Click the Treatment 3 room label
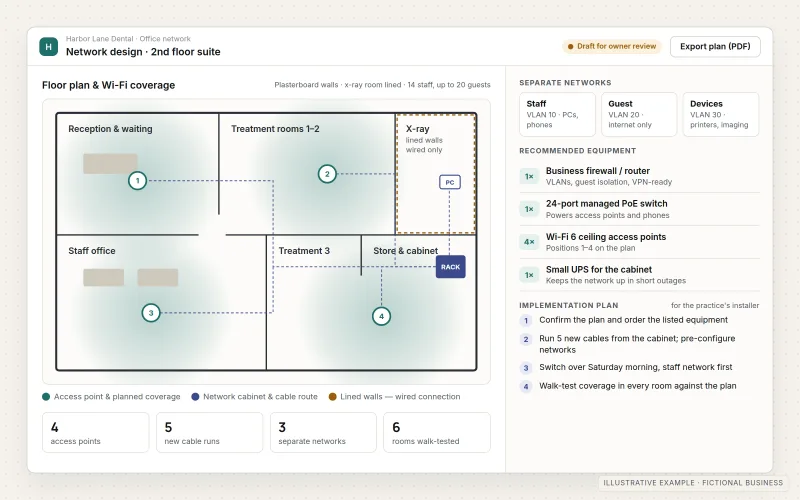This screenshot has width=800, height=500. pos(304,251)
